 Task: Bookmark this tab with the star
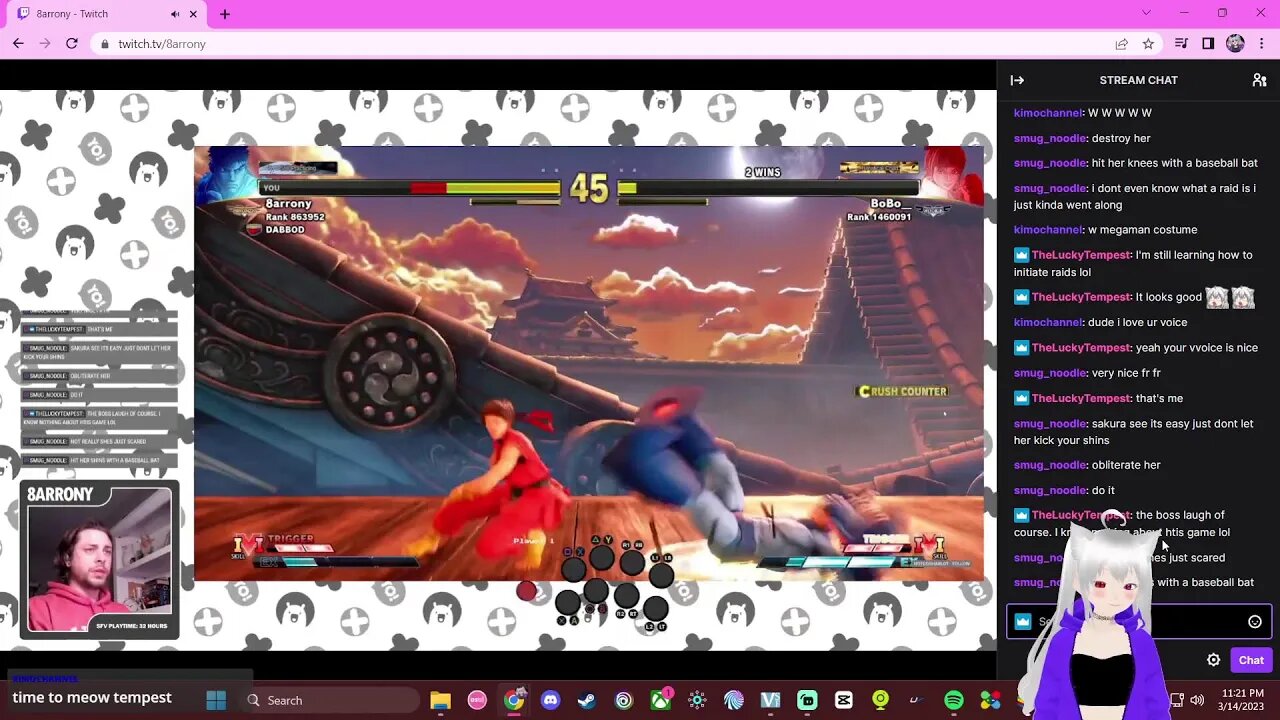click(x=1148, y=44)
